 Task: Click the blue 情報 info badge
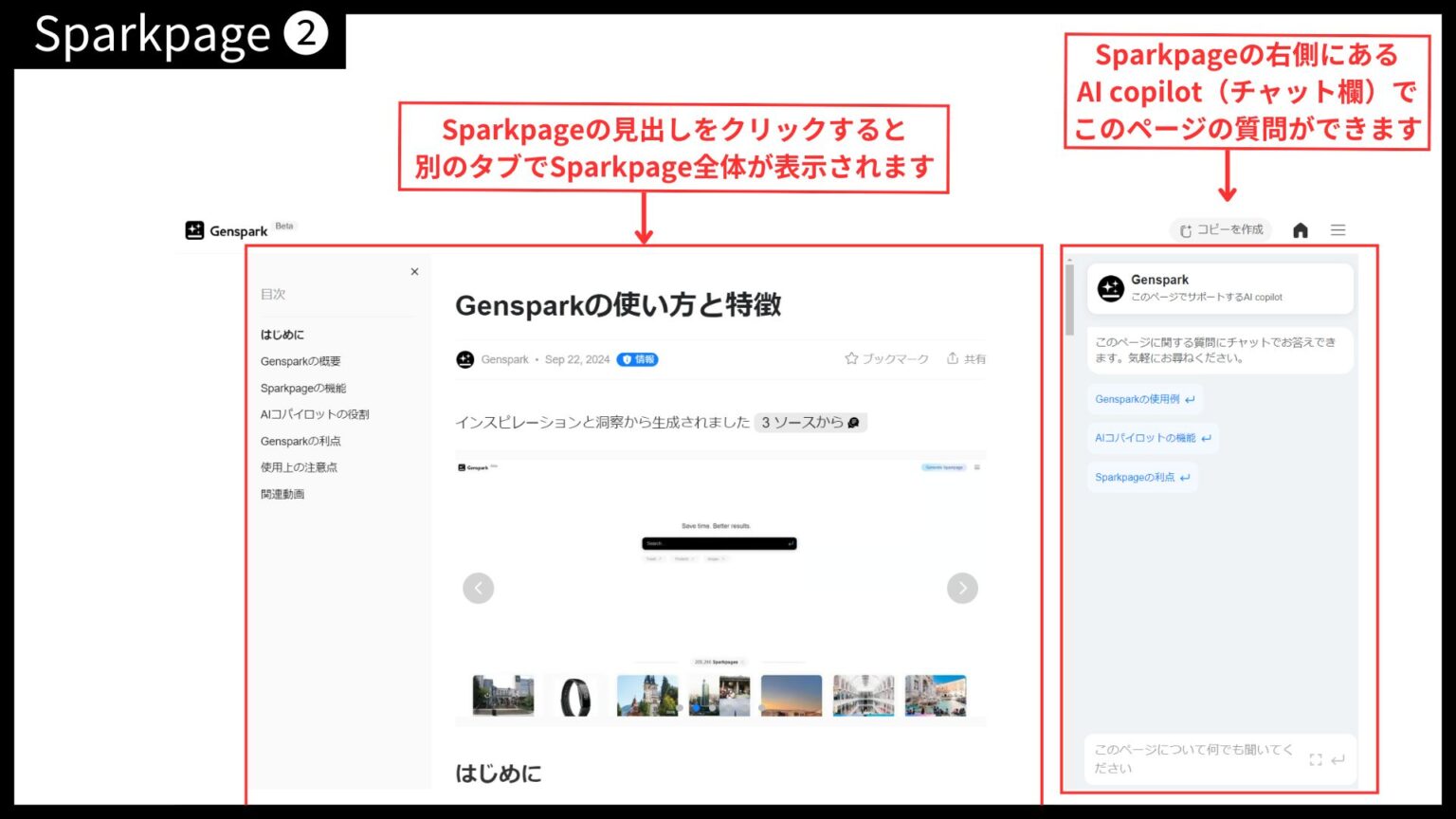coord(638,359)
